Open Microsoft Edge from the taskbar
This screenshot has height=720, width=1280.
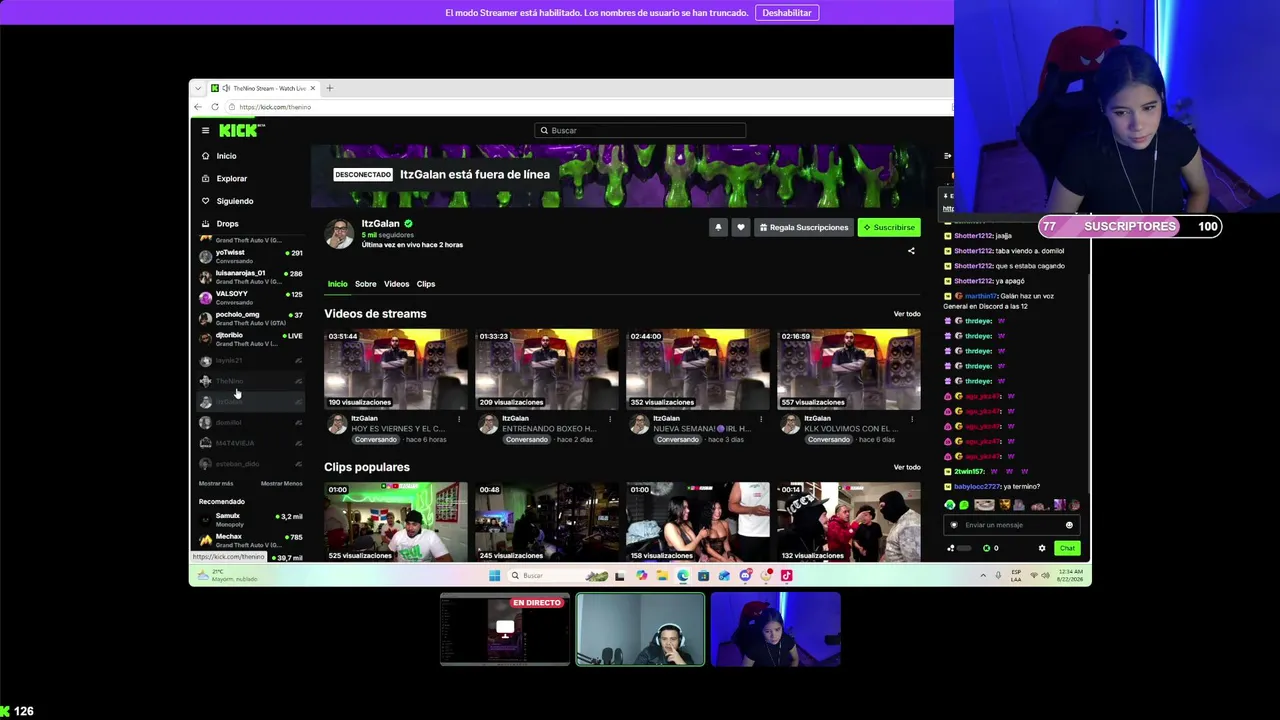683,576
